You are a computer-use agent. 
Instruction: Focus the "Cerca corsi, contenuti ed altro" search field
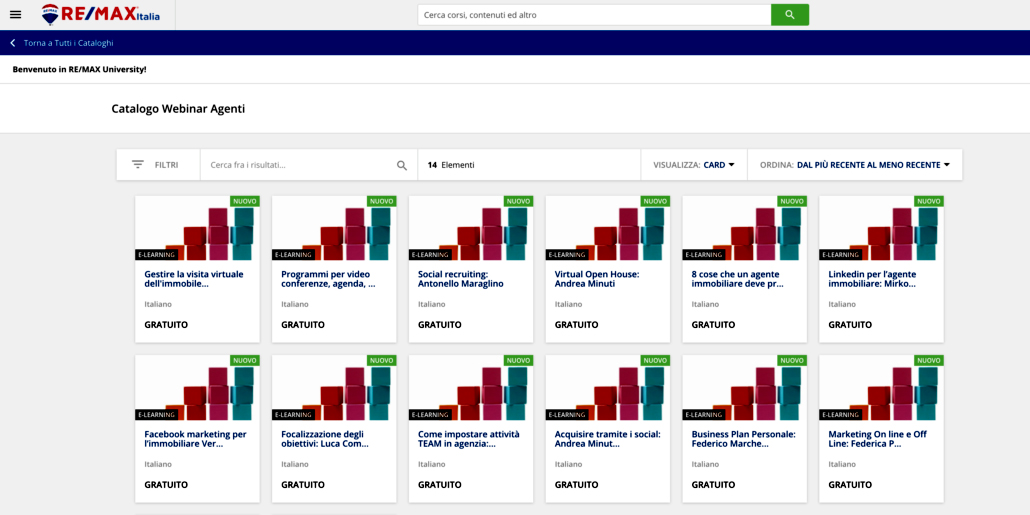(x=594, y=14)
